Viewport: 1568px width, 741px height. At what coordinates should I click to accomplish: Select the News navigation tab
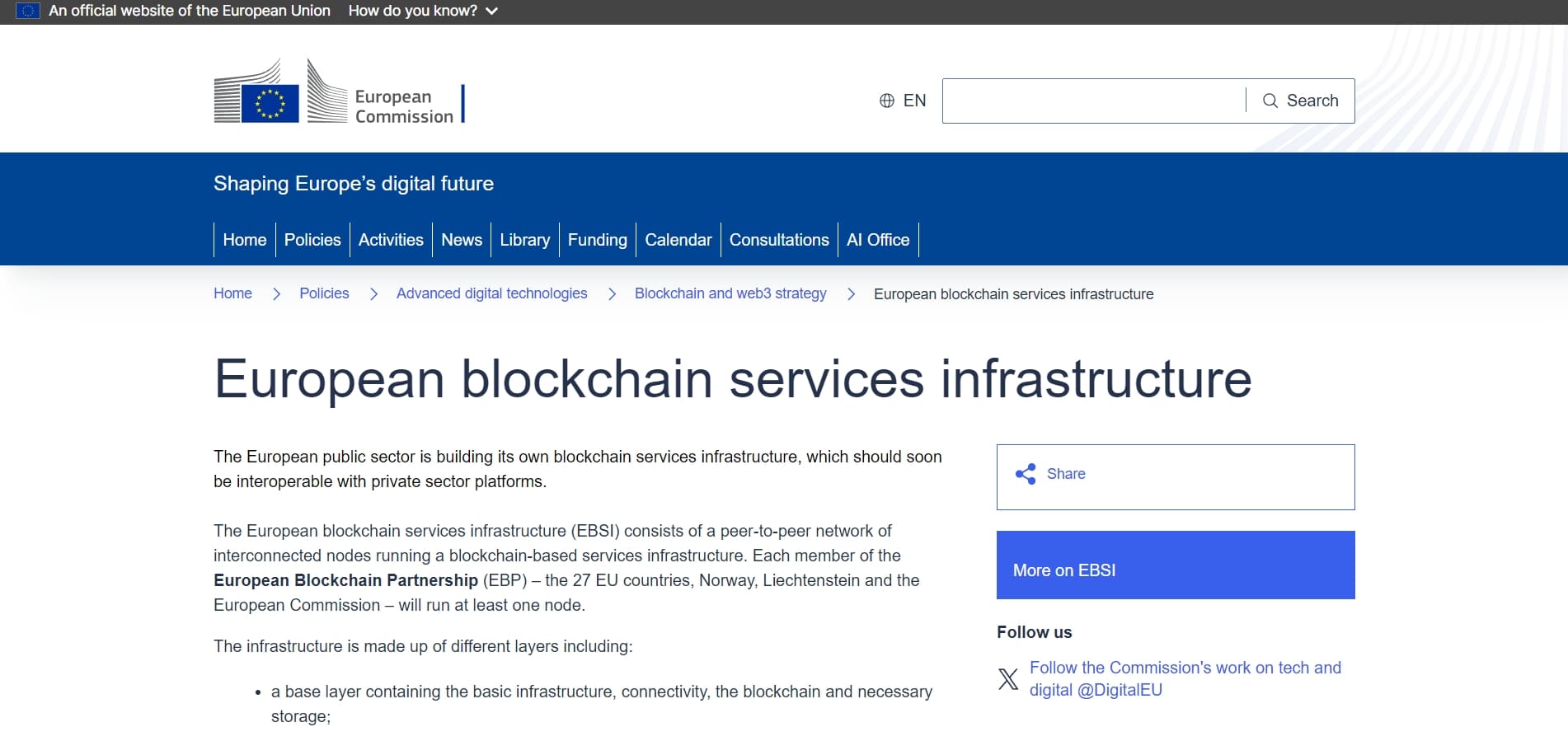click(x=462, y=240)
